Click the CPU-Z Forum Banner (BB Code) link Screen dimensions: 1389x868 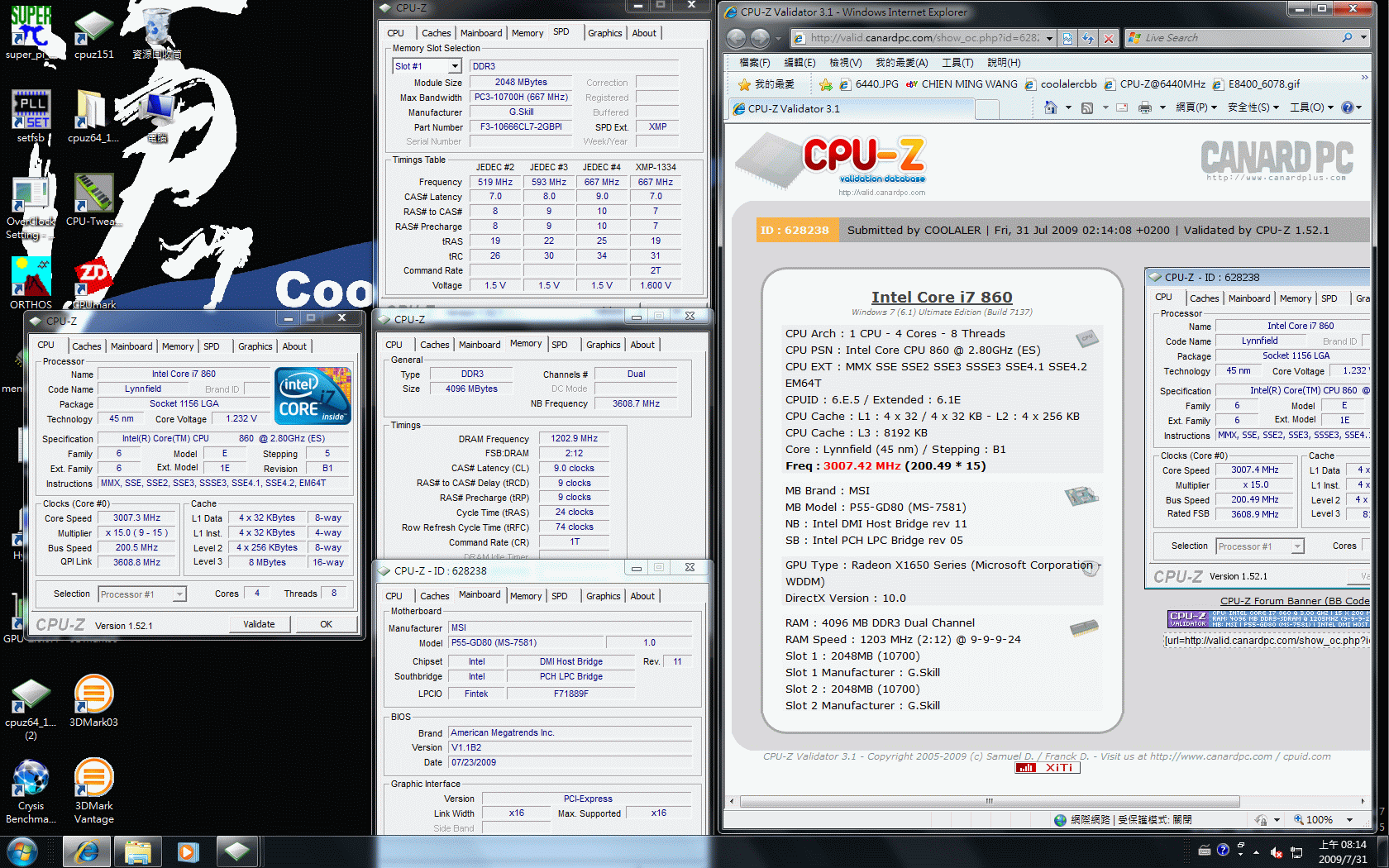pos(1294,601)
